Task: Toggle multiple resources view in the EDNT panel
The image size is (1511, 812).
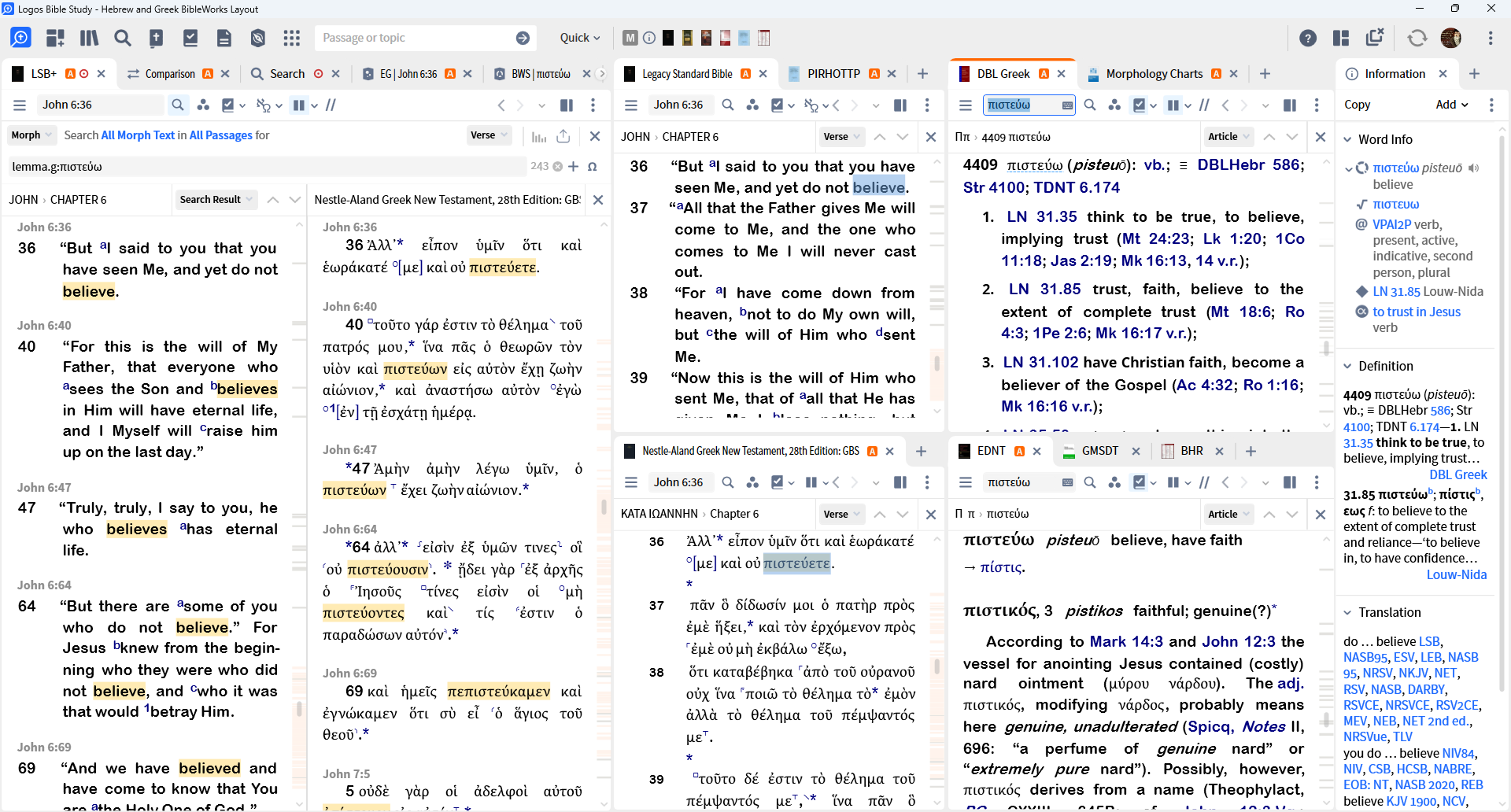Action: [x=1173, y=482]
